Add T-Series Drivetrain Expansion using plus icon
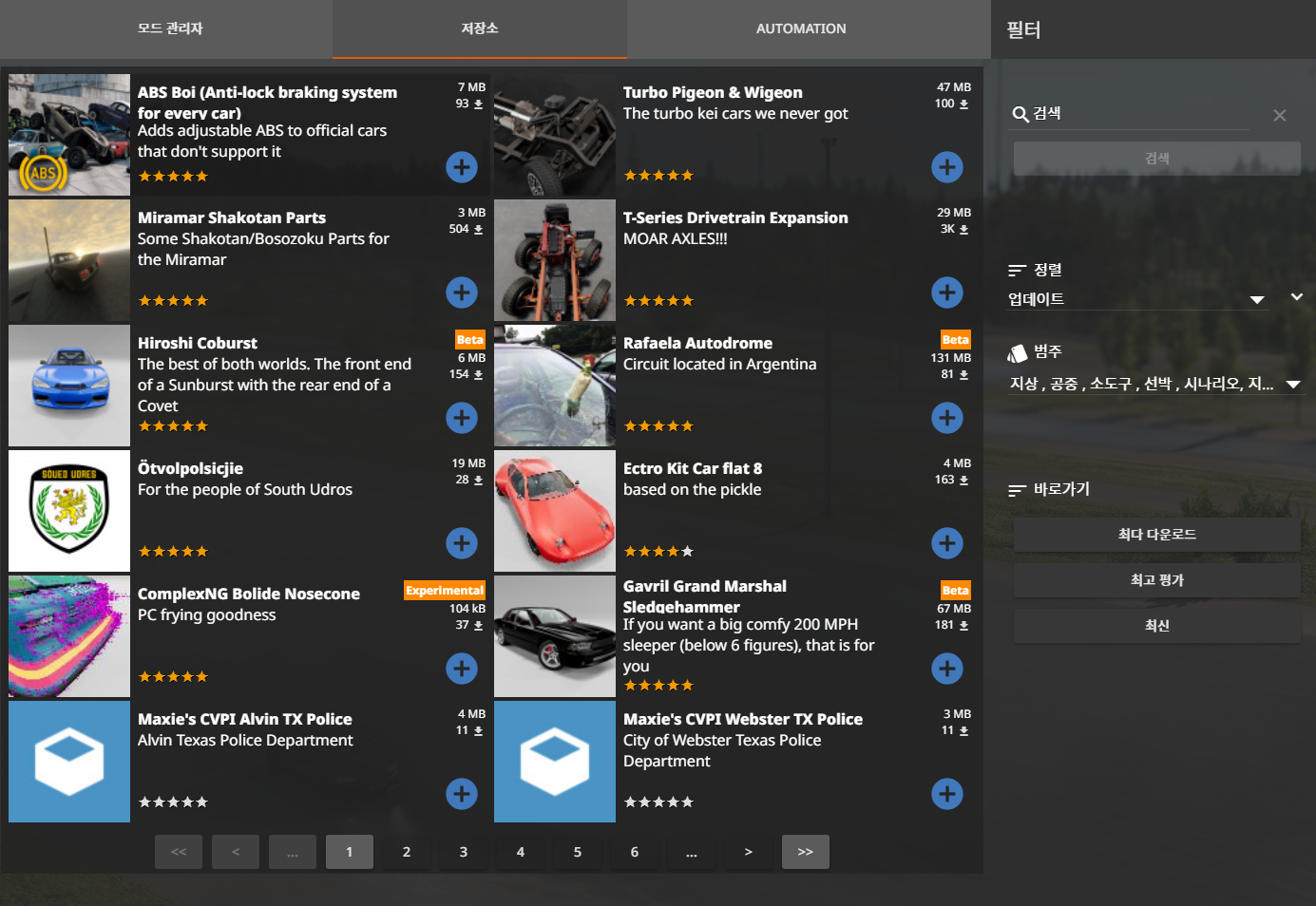The height and width of the screenshot is (906, 1316). [946, 293]
